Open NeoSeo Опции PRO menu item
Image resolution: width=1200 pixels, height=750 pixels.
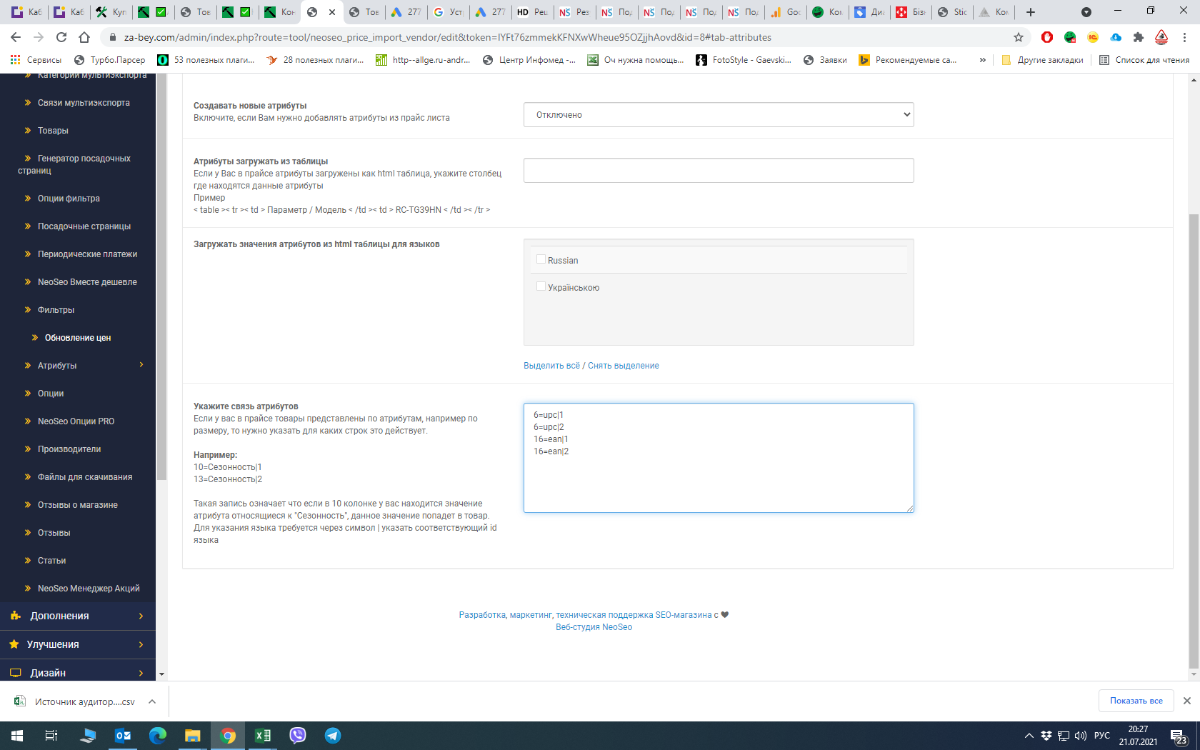coord(76,421)
